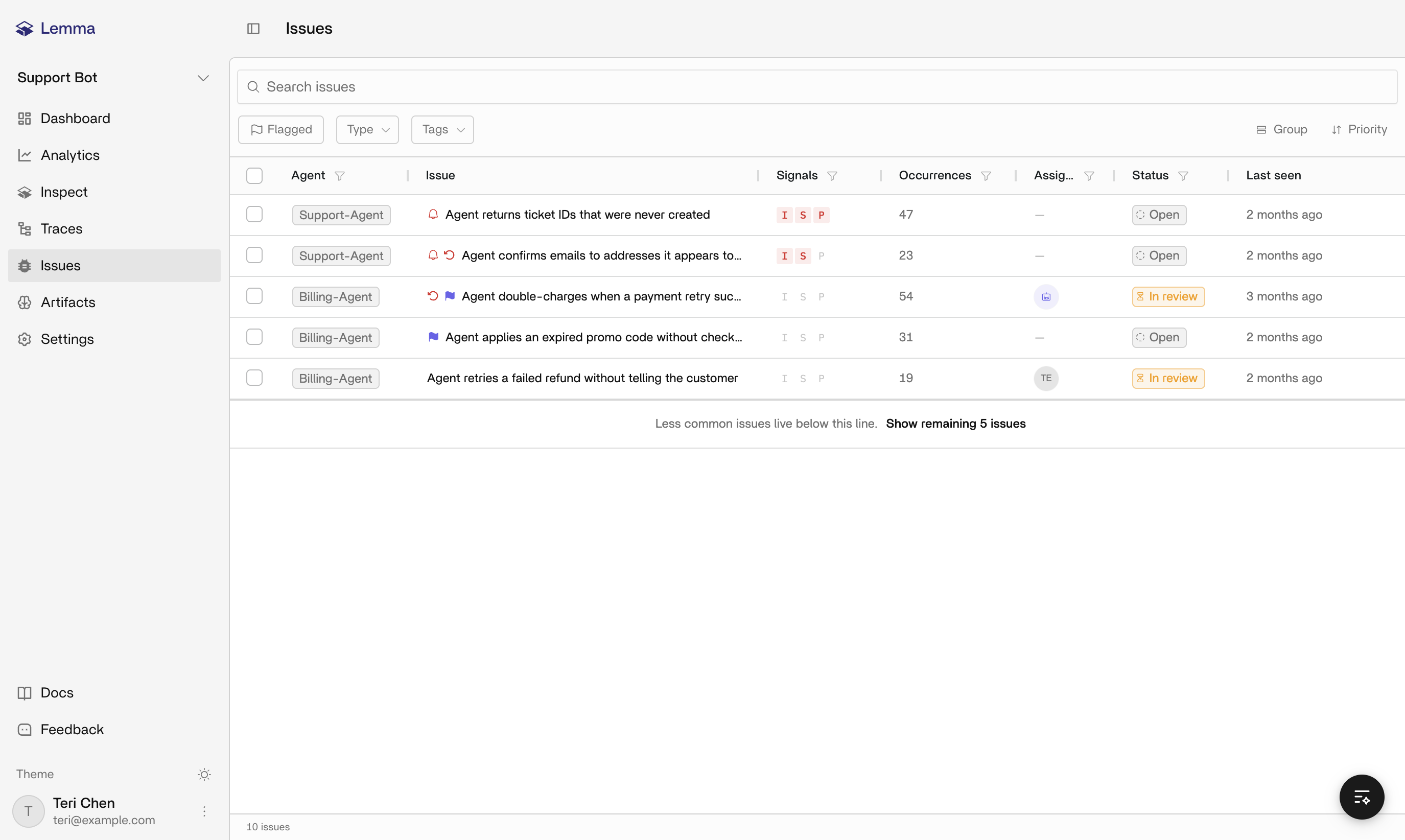This screenshot has width=1405, height=840.
Task: Click '3 months ago' last seen value
Action: click(x=1284, y=296)
